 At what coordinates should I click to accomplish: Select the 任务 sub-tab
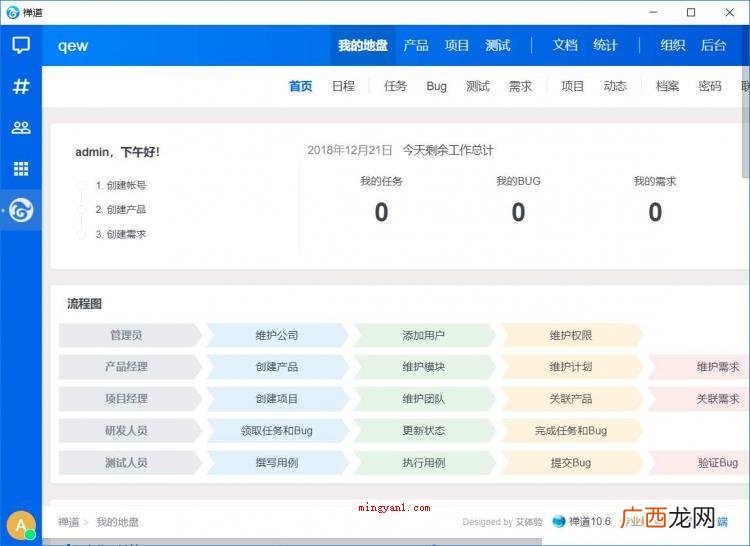pos(396,87)
